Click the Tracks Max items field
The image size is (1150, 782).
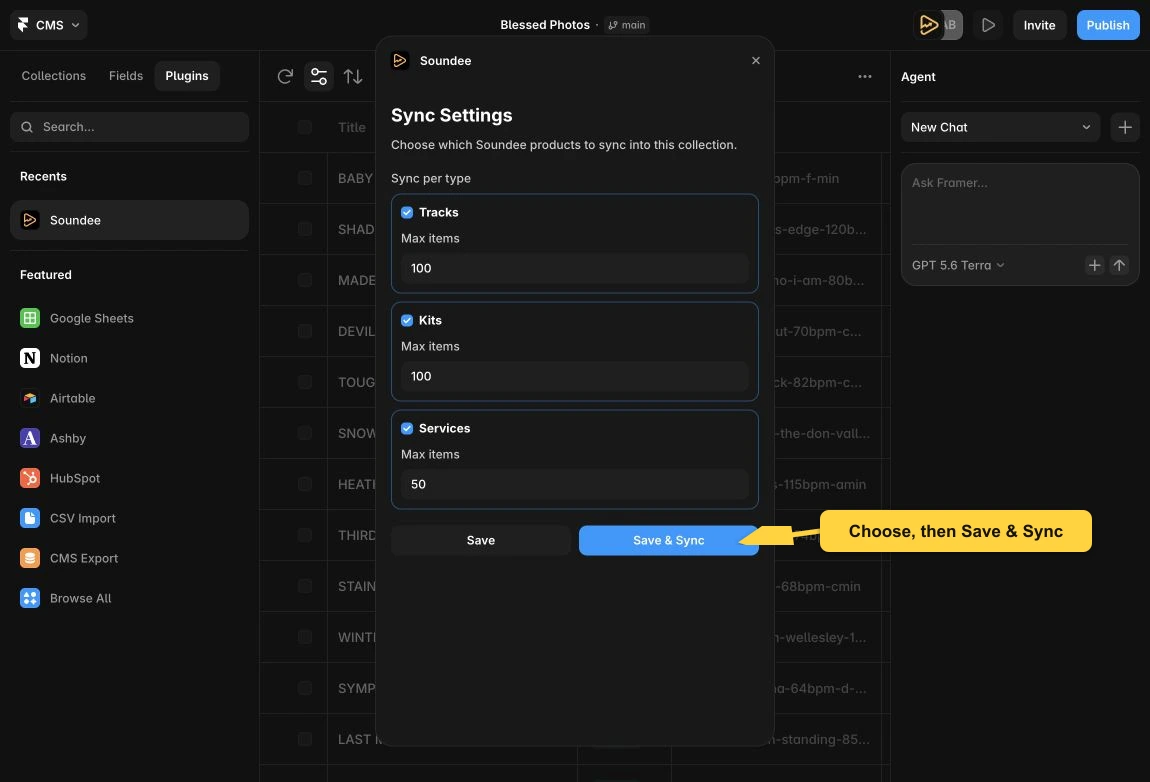pos(574,268)
